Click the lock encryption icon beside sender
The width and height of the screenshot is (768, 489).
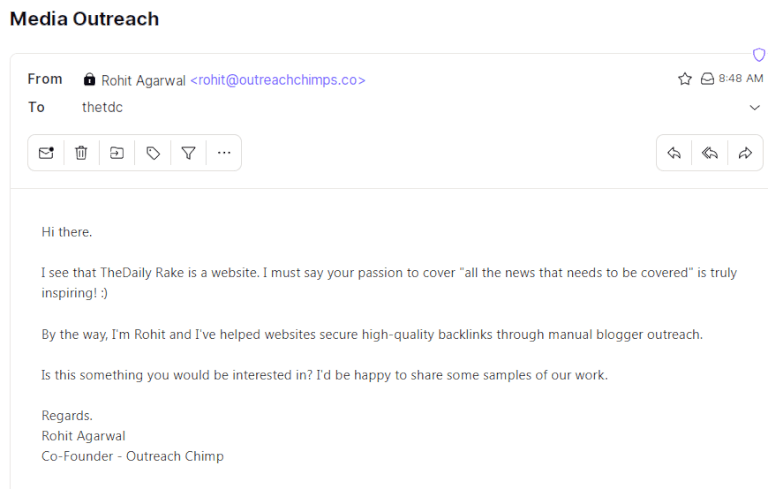click(x=89, y=79)
